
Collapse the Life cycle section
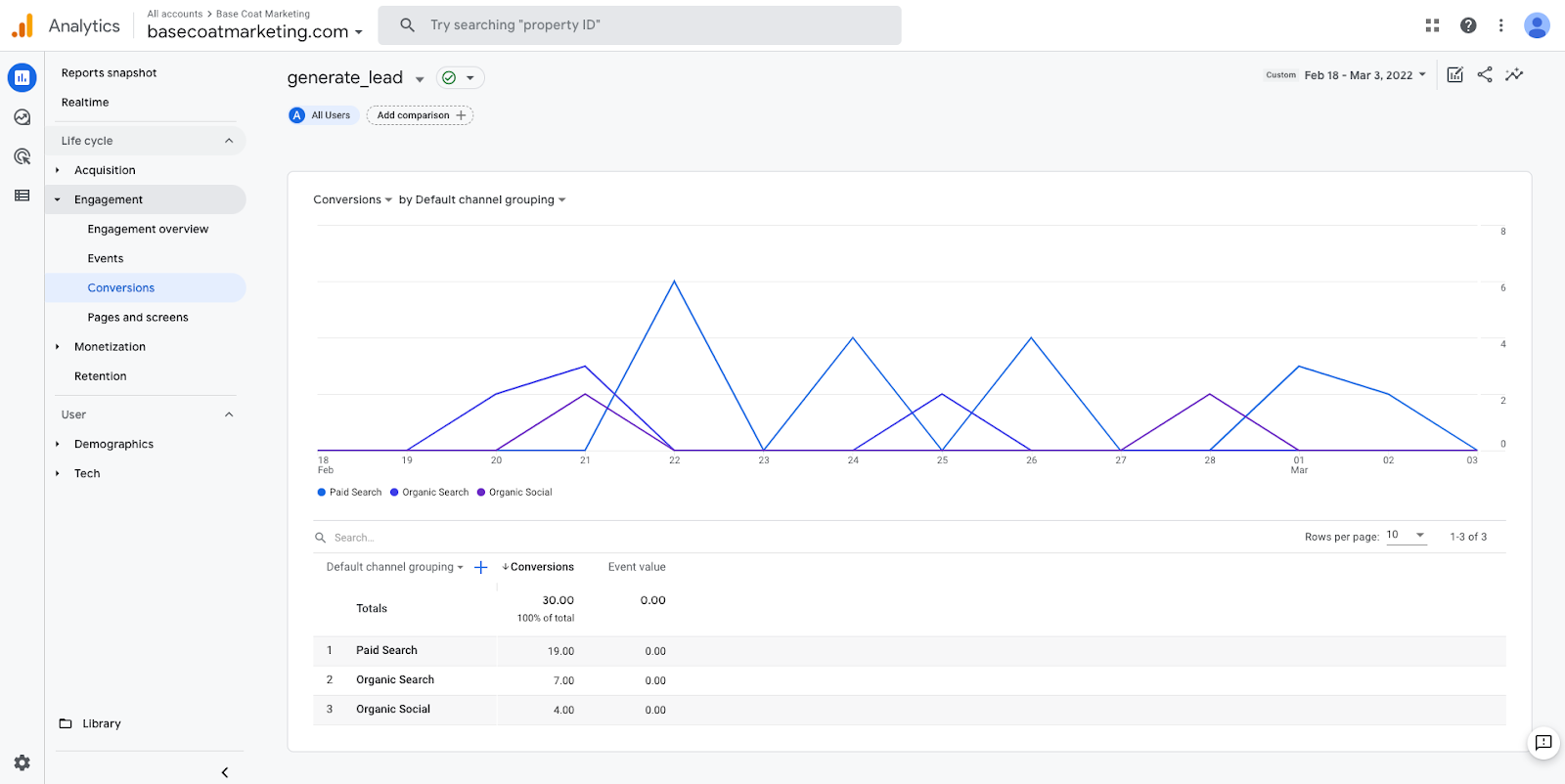coord(229,141)
